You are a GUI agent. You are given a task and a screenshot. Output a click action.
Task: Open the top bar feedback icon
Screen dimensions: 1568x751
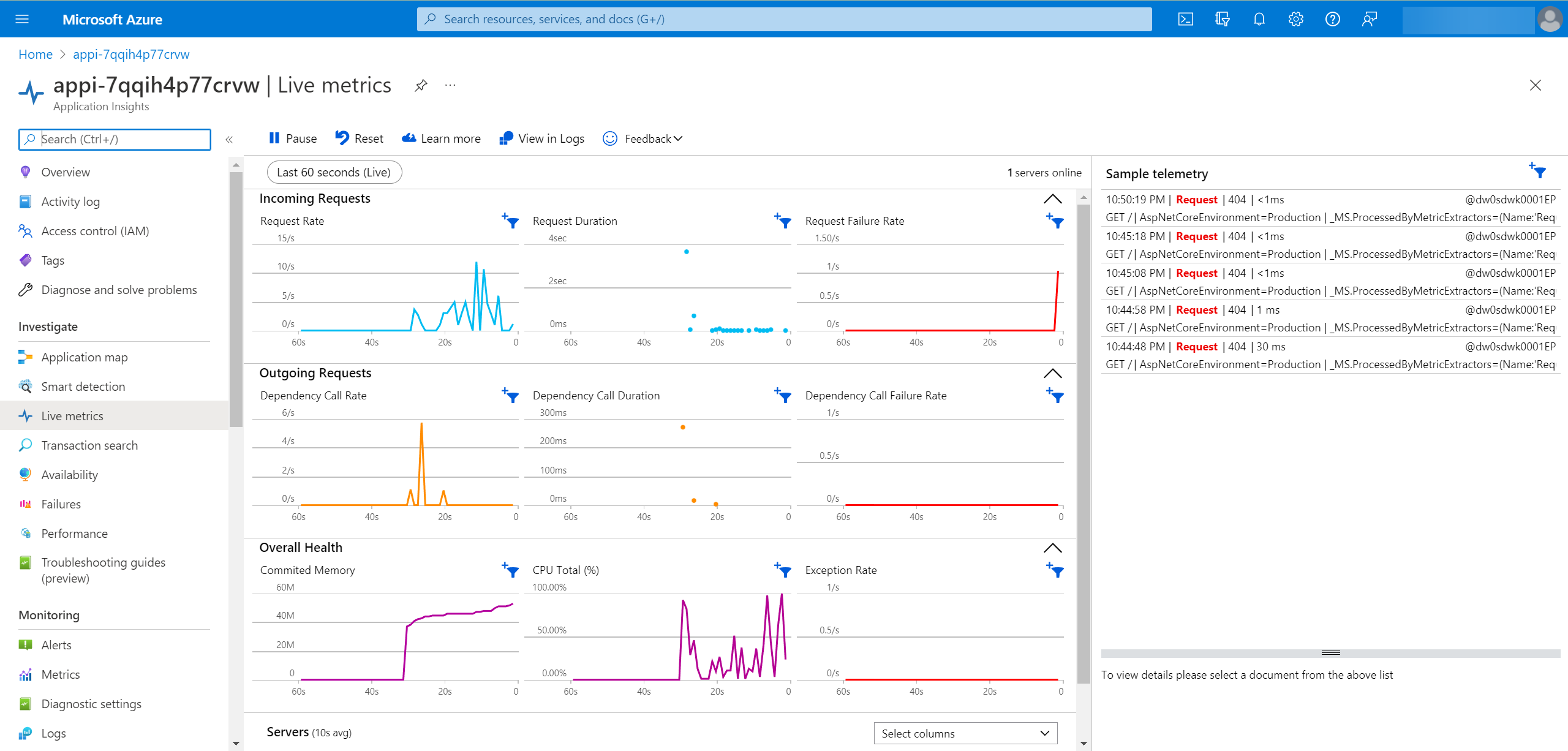[x=1369, y=19]
